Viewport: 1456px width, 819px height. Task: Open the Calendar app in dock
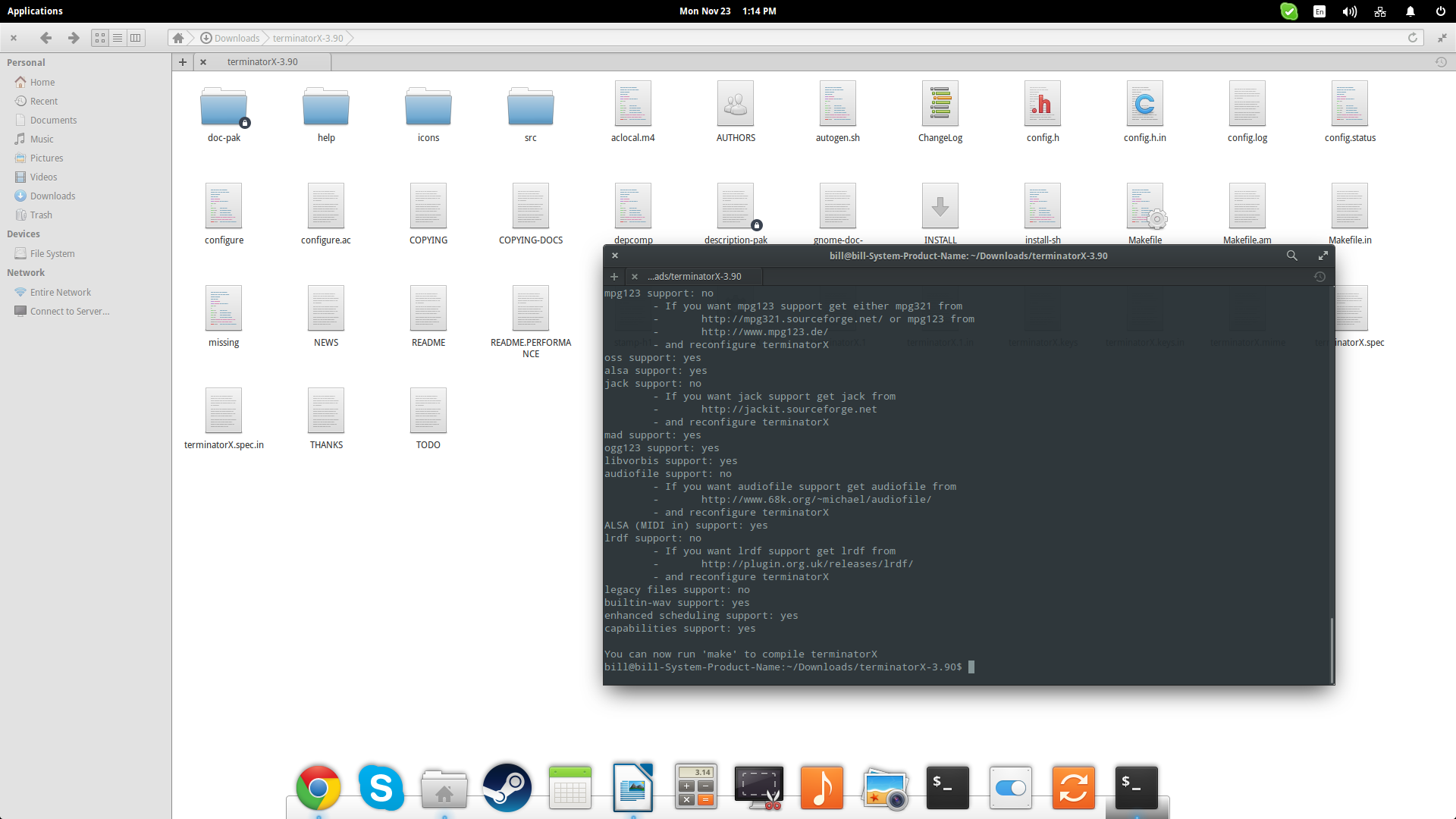[x=570, y=787]
